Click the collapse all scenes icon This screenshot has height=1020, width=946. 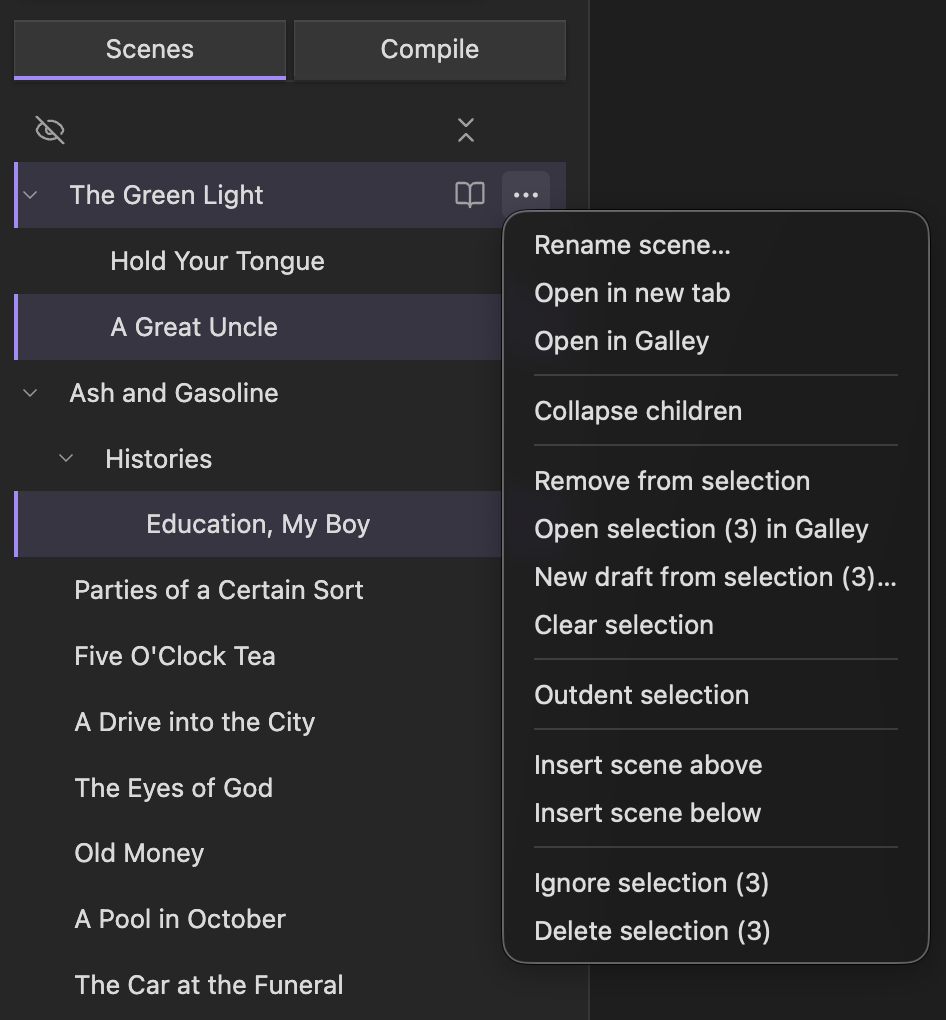[x=466, y=130]
